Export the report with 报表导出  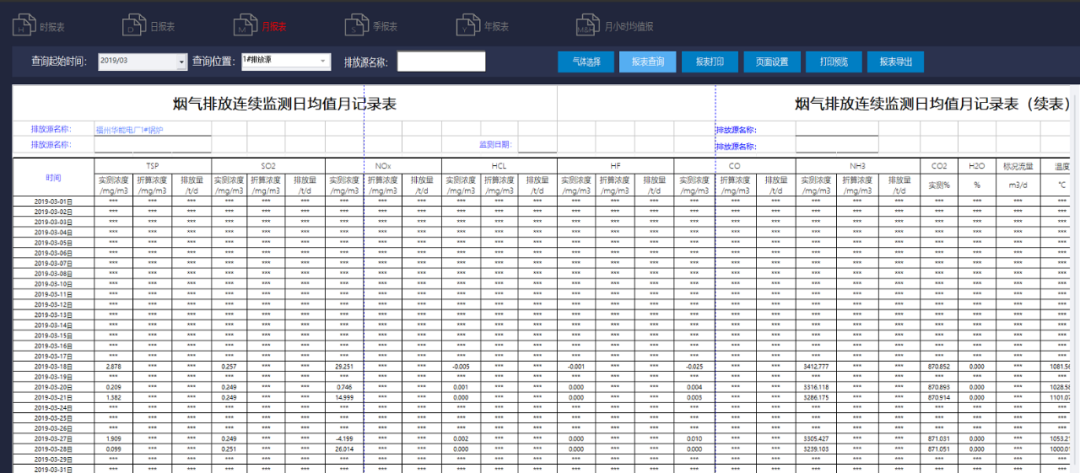(896, 62)
